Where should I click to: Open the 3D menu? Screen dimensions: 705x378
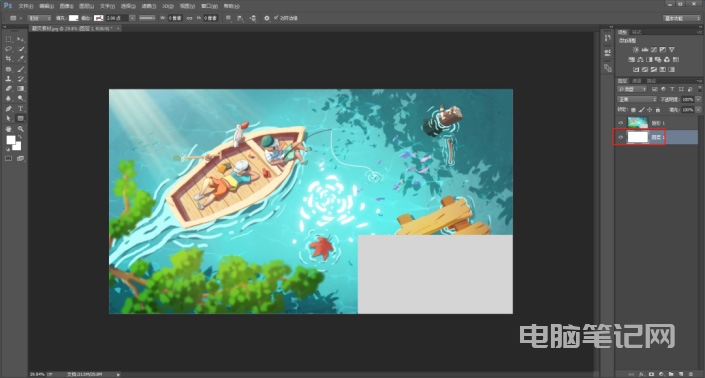[x=168, y=6]
